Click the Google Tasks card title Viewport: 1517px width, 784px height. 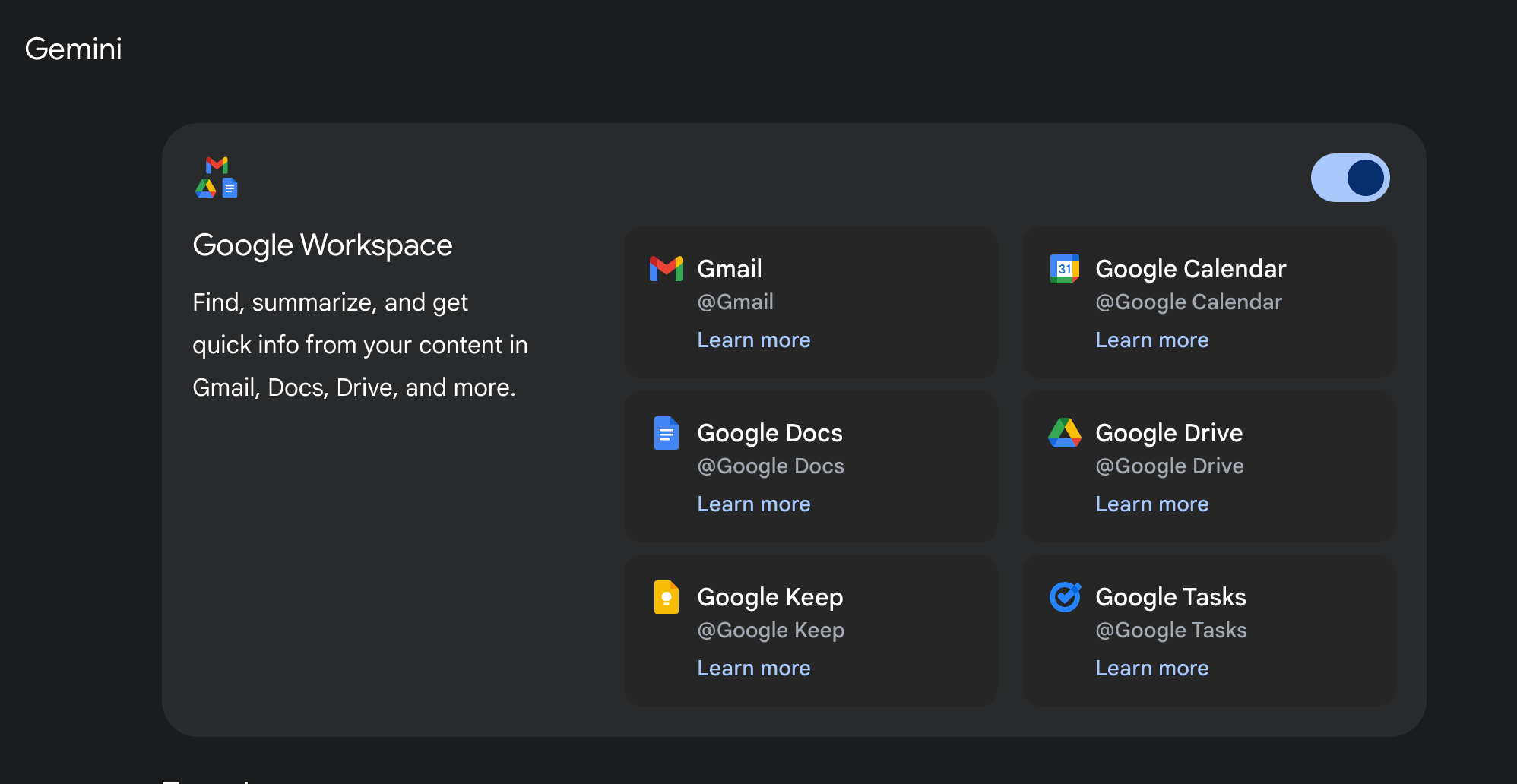[1170, 597]
